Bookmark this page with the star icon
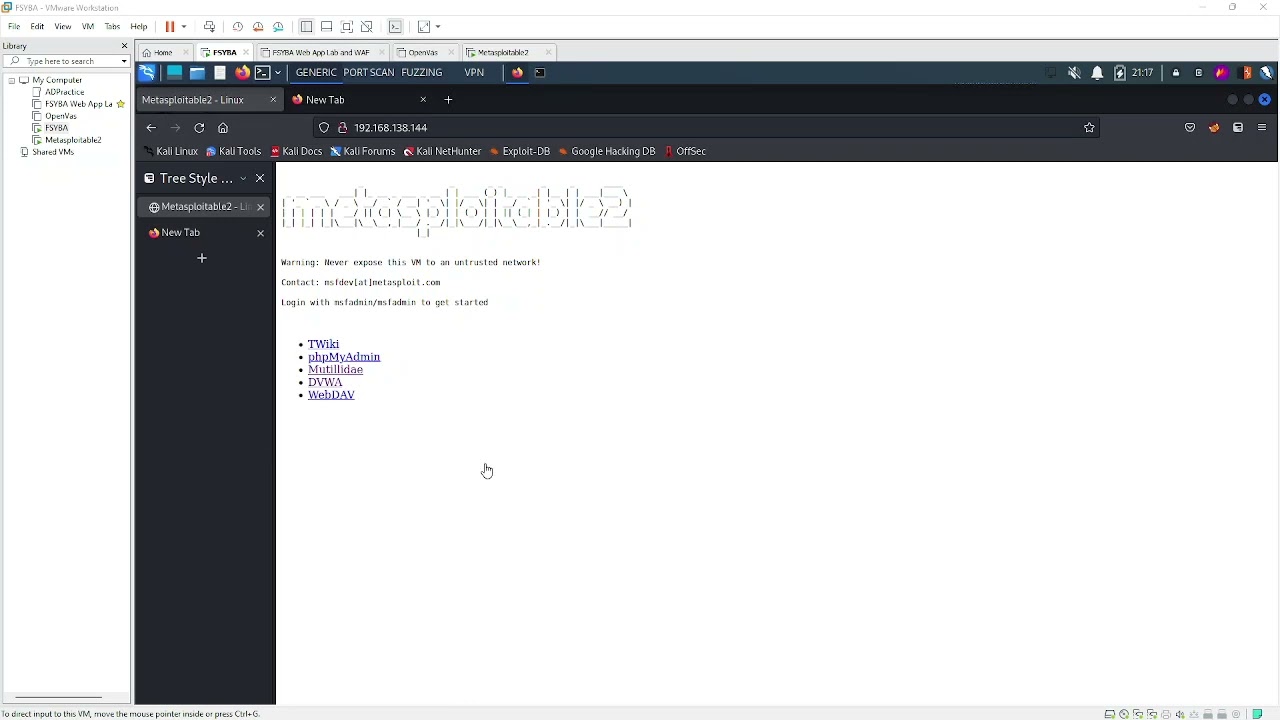 click(1089, 128)
